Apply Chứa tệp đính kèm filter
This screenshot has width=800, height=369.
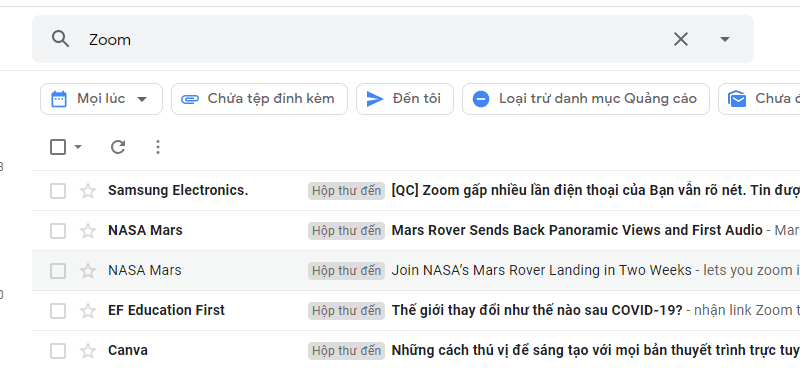pos(259,99)
